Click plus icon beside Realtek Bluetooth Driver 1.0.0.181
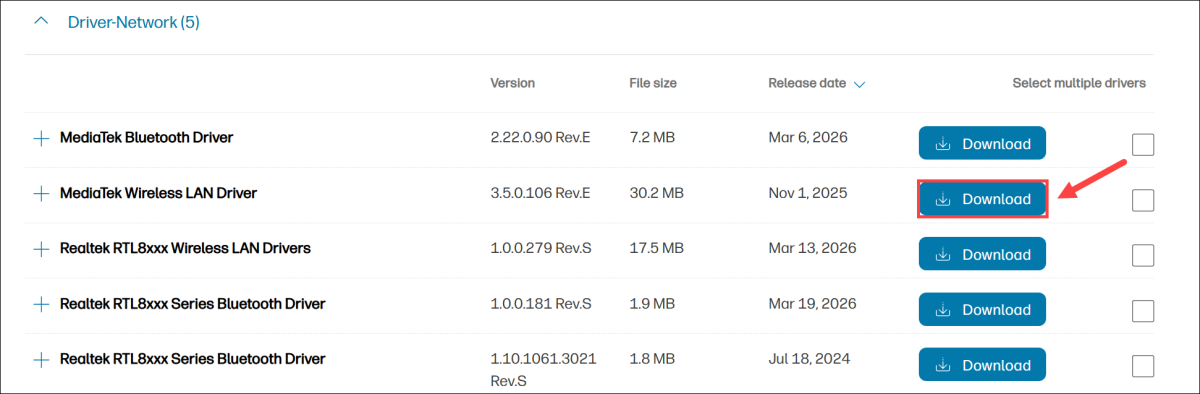Viewport: 1200px width, 394px height. pyautogui.click(x=41, y=304)
